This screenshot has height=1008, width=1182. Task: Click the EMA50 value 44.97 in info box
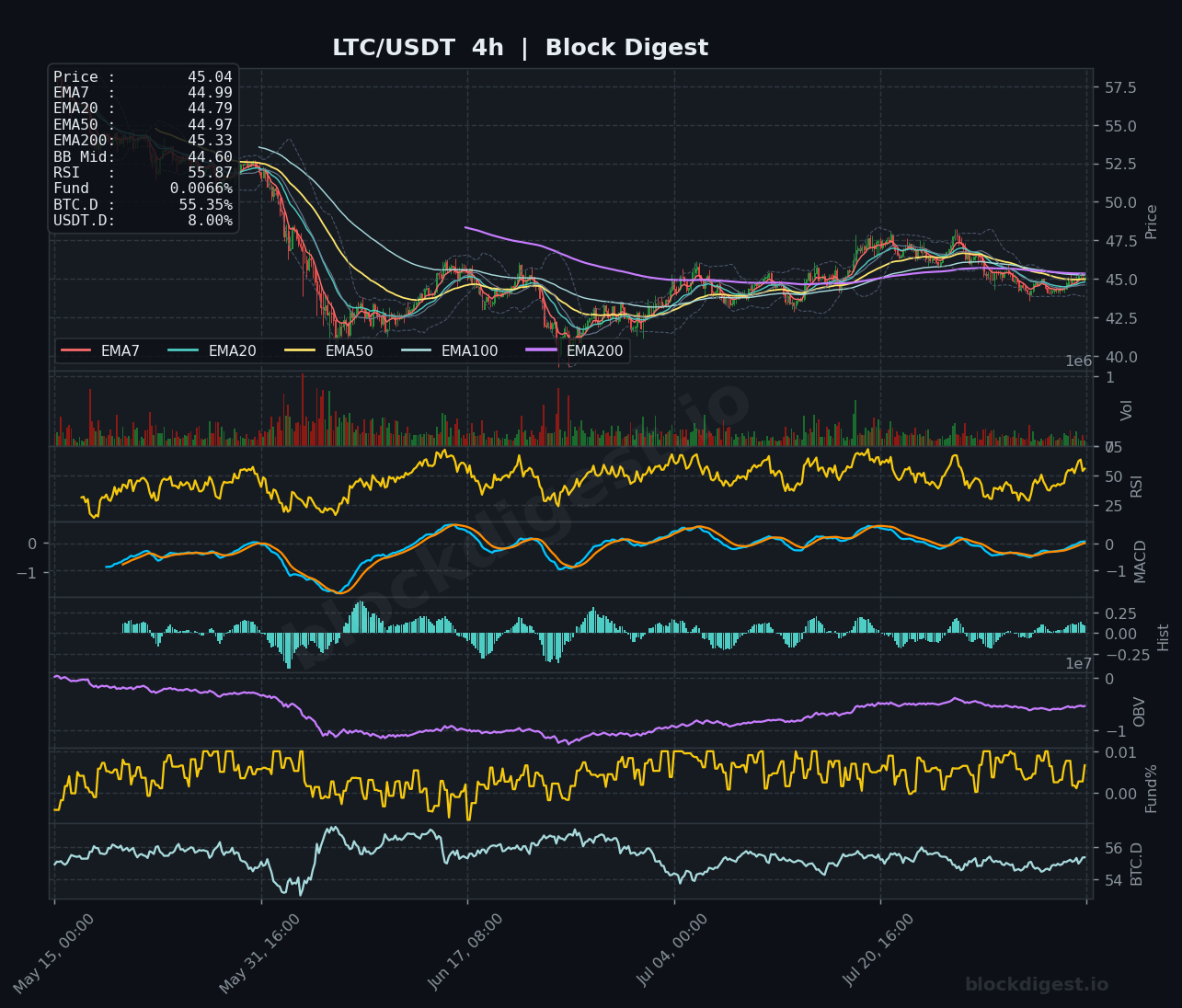pos(210,125)
